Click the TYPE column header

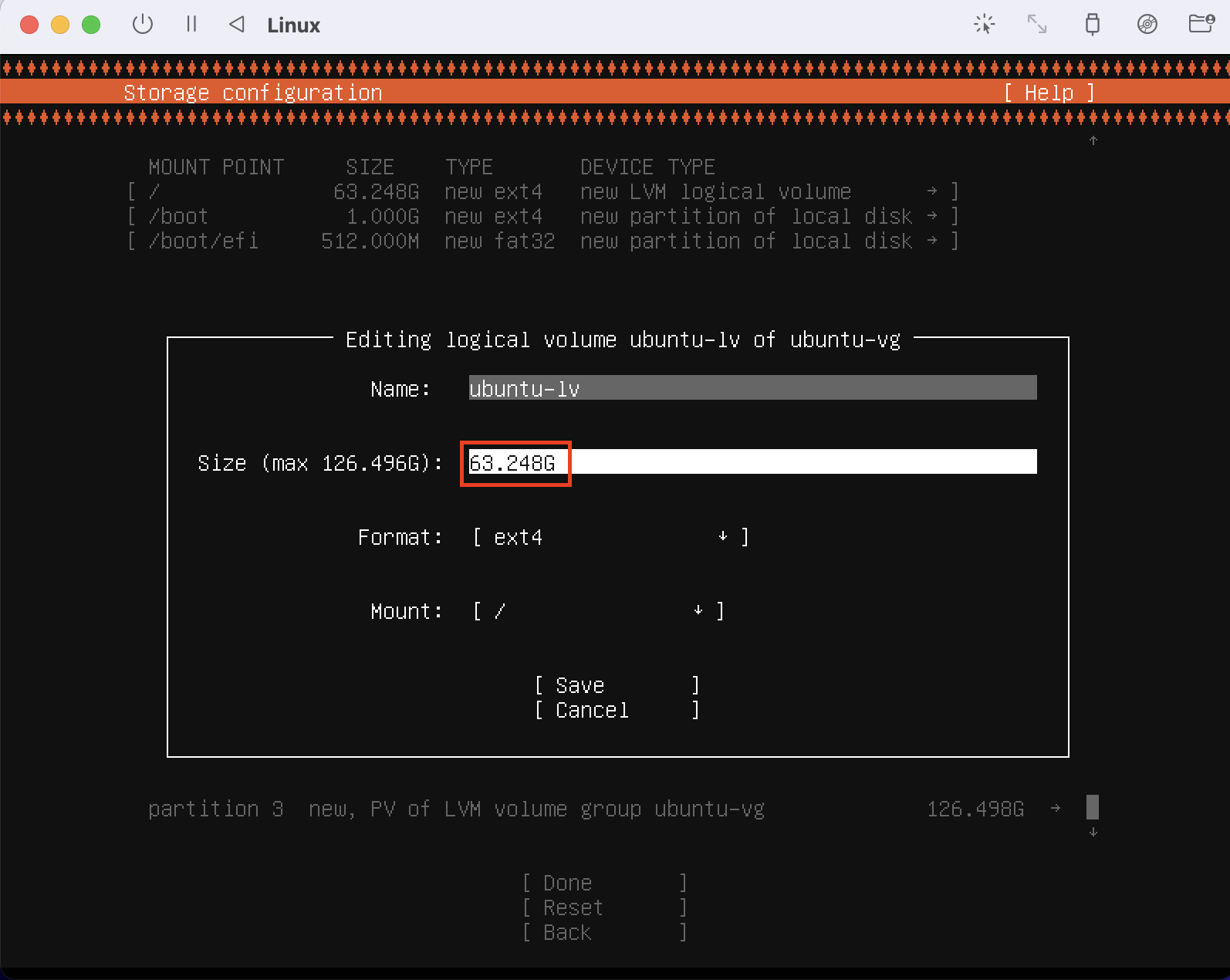[468, 167]
